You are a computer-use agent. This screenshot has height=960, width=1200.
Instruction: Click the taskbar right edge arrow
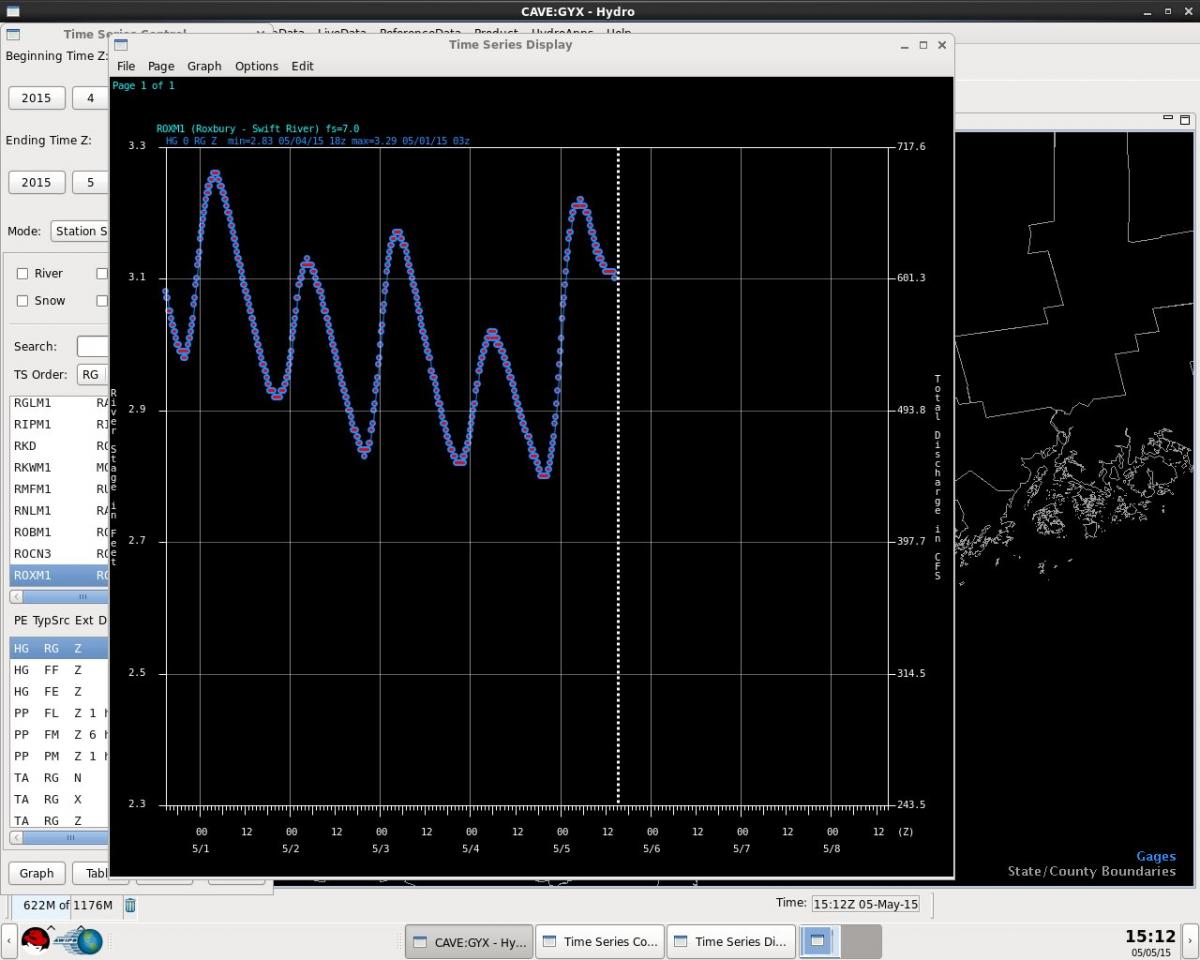coord(1192,941)
